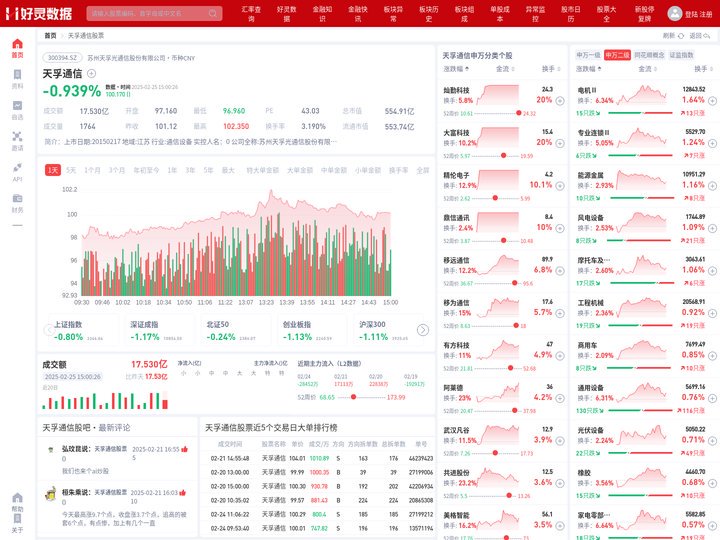Open 汇率查询 in top menu
Screen dimensions: 720x540
pos(251,14)
